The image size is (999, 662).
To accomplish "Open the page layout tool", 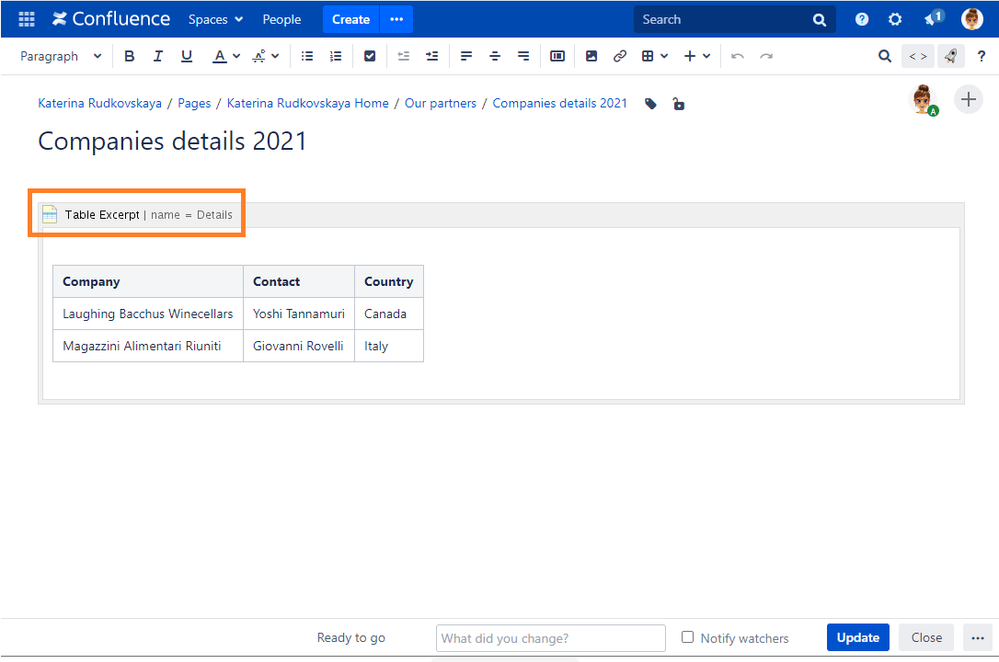I will click(x=557, y=56).
